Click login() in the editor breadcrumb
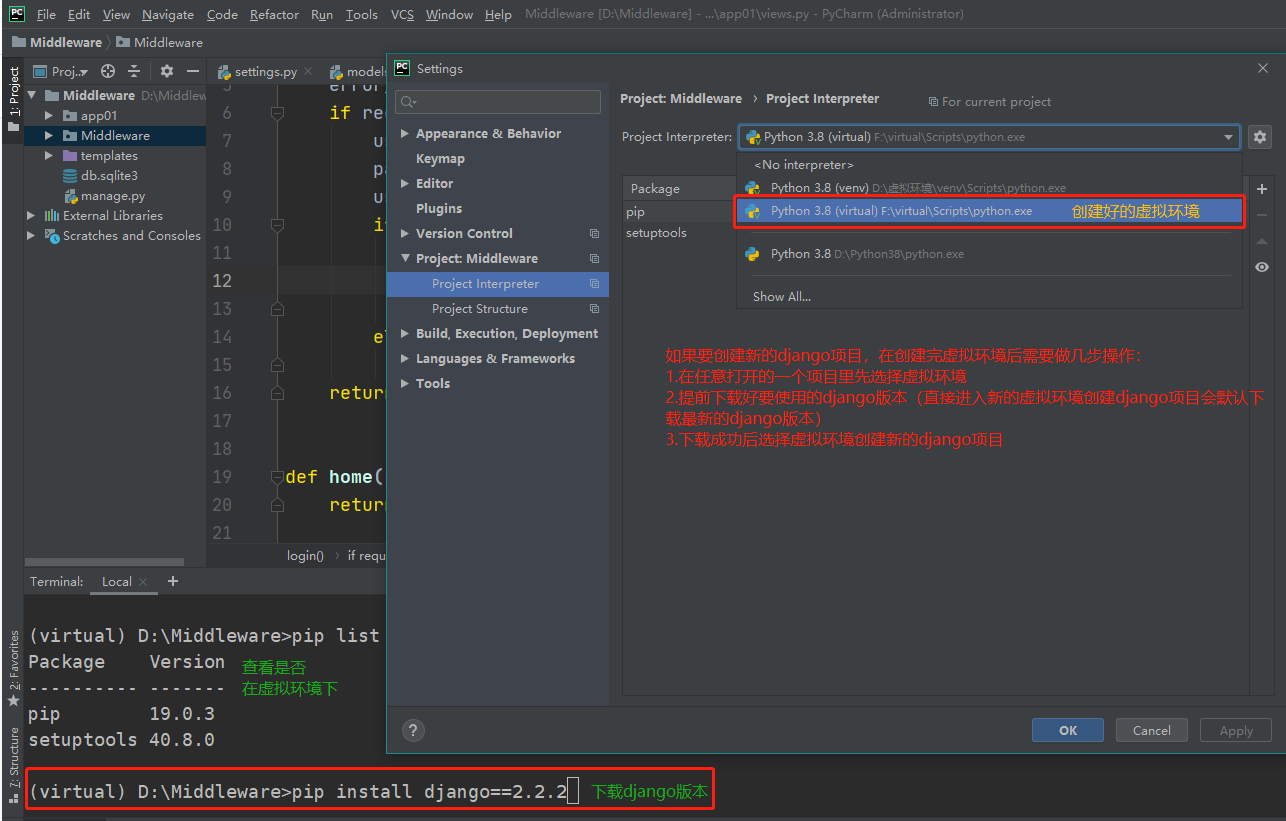Image resolution: width=1286 pixels, height=821 pixels. [x=306, y=555]
